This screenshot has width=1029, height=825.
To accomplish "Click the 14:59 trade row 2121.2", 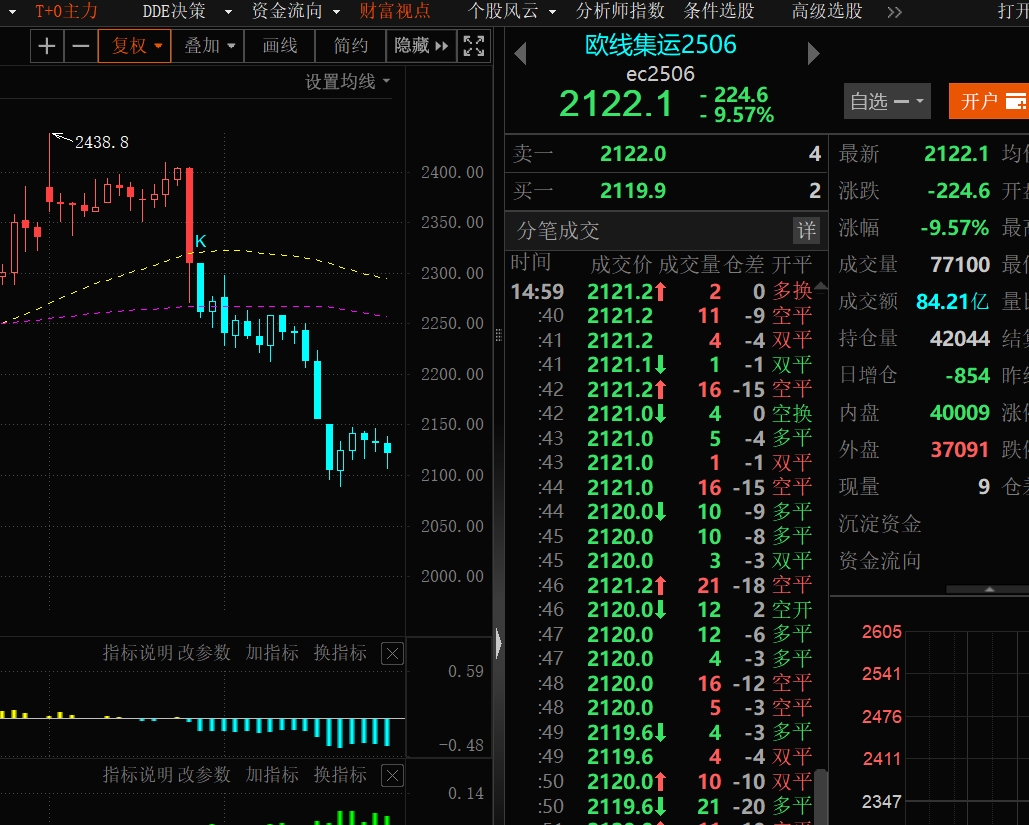I will tap(661, 291).
